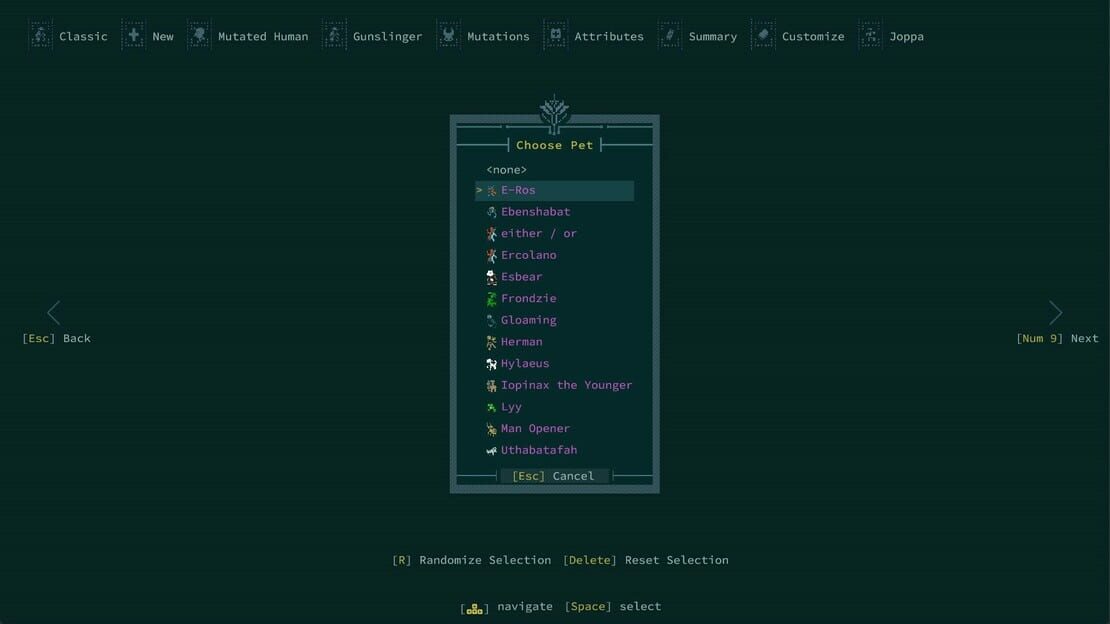Click the Gunslinger calling icon
The height and width of the screenshot is (624, 1110).
click(x=334, y=35)
